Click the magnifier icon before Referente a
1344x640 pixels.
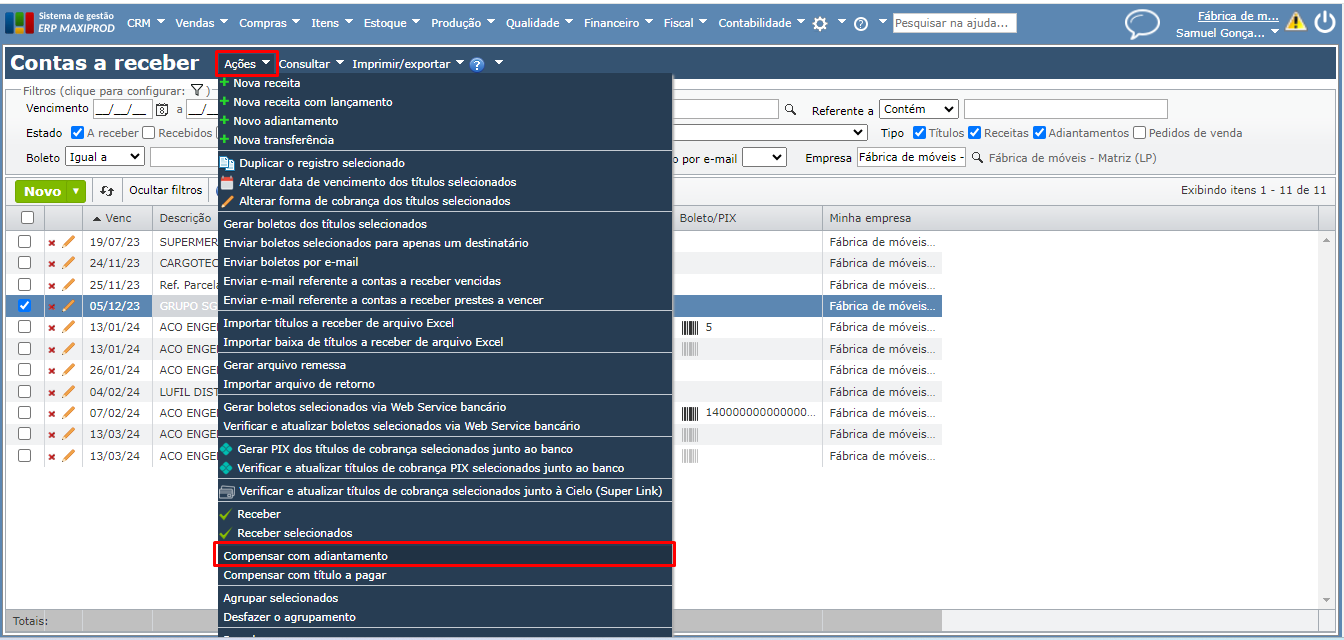790,110
